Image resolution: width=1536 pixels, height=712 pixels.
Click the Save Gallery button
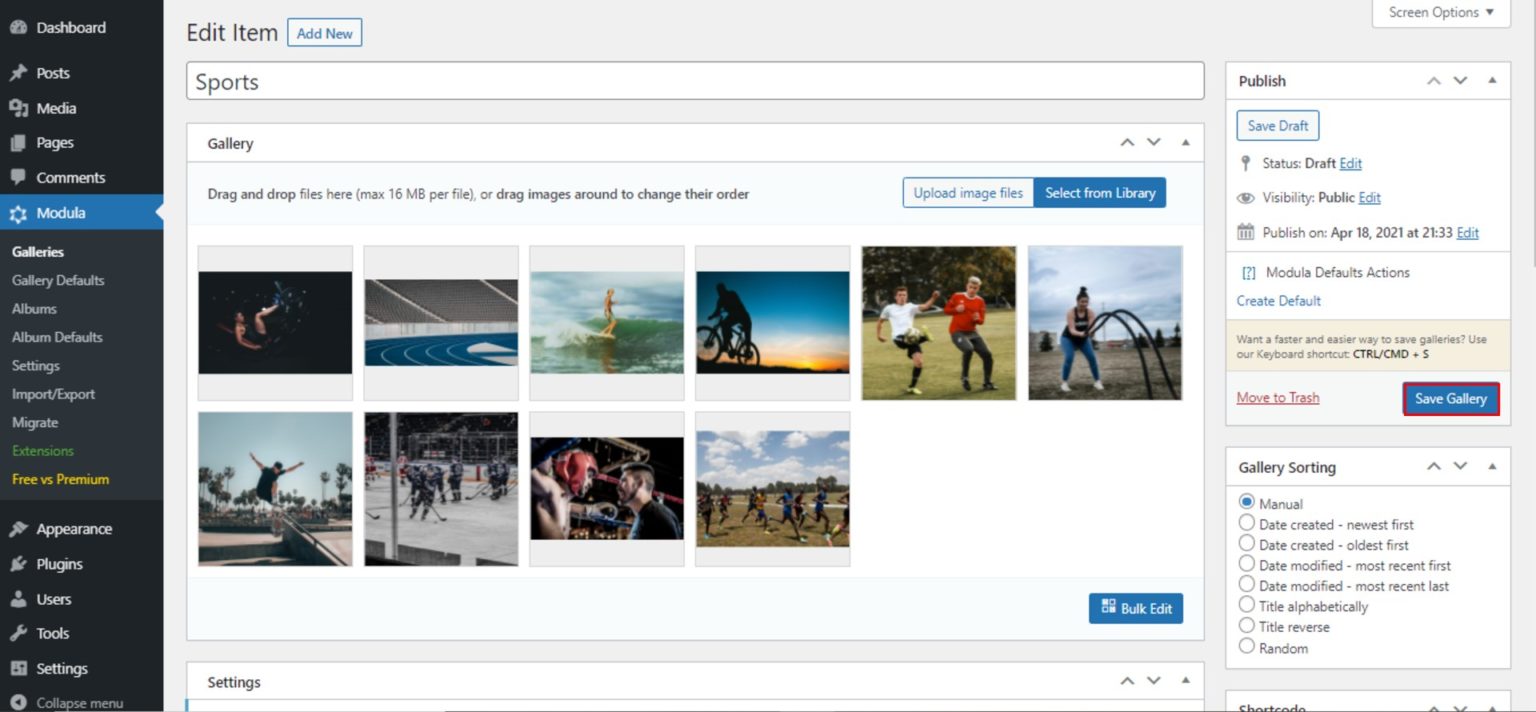pos(1451,398)
